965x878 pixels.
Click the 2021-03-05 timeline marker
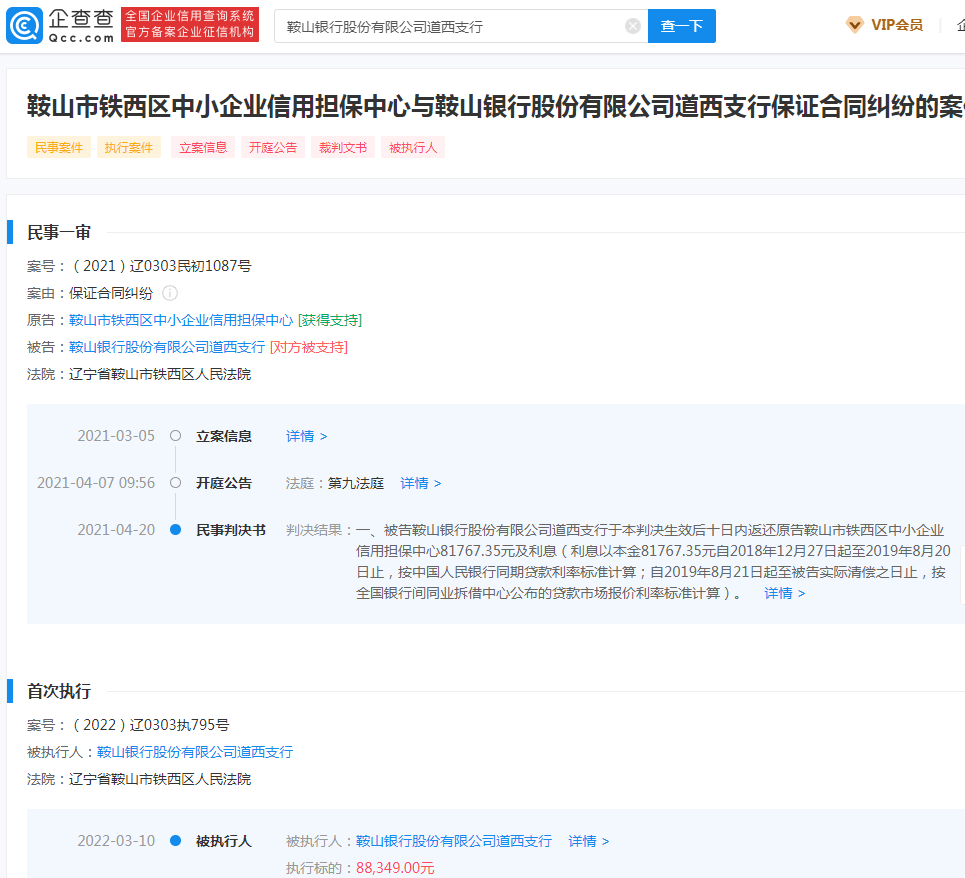pos(175,436)
